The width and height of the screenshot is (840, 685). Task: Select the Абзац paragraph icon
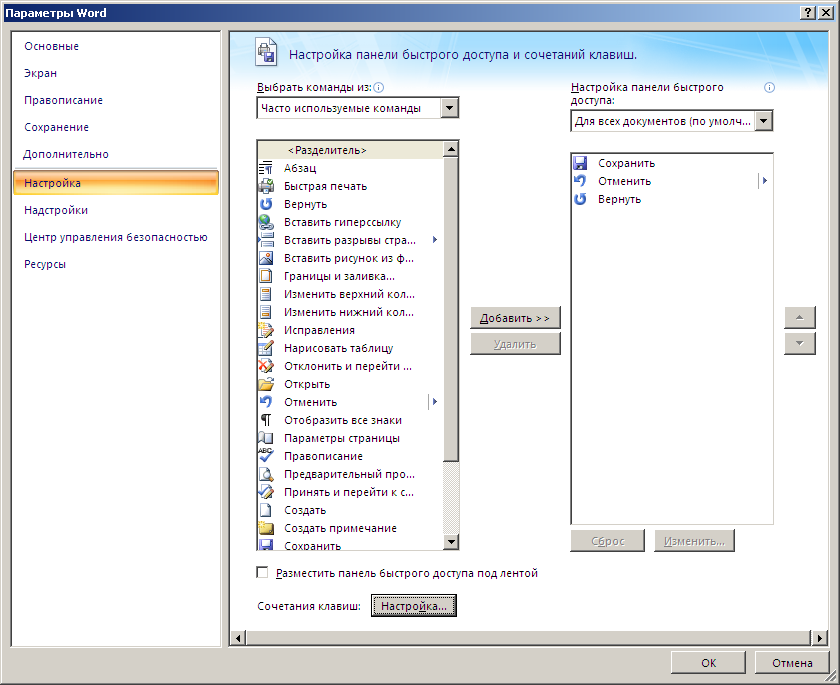pyautogui.click(x=266, y=168)
